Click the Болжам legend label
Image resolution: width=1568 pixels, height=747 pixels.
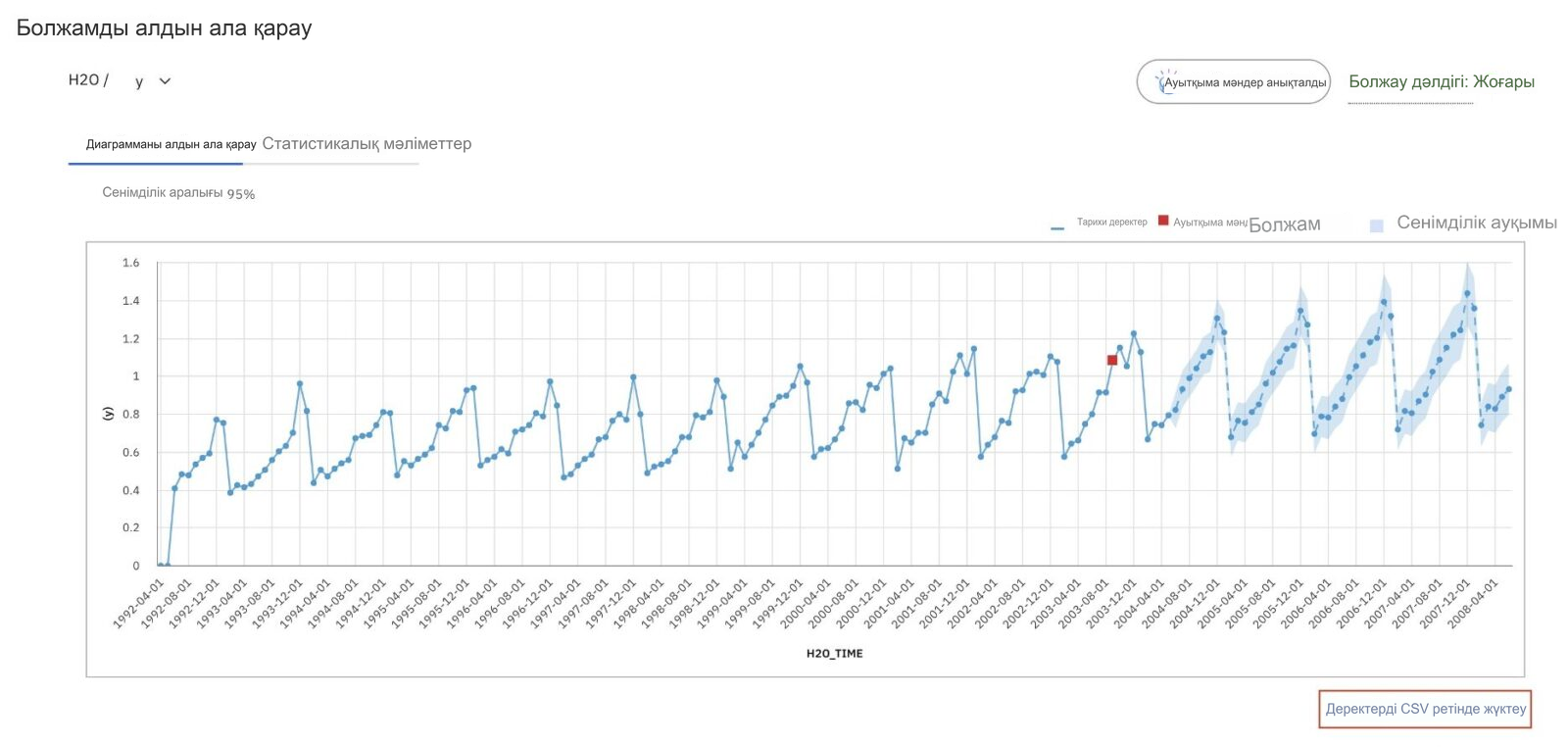click(1285, 224)
